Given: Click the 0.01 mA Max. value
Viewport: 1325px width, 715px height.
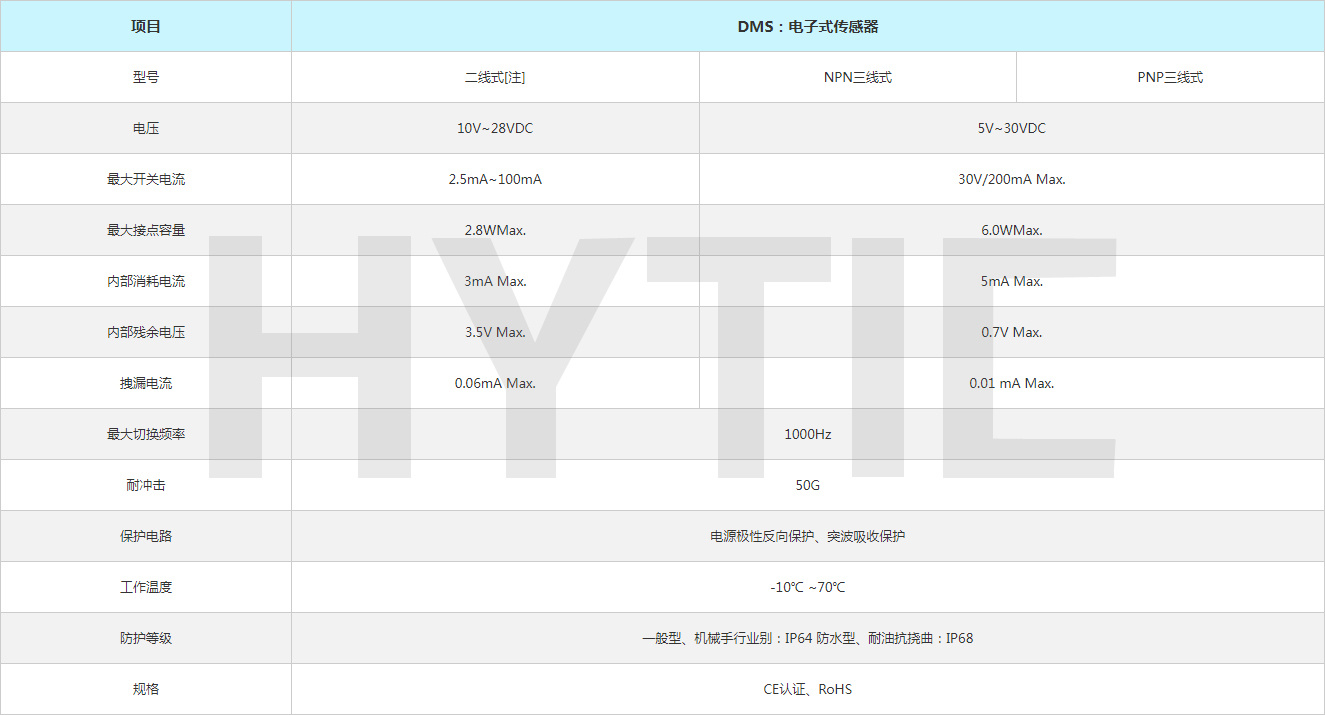Looking at the screenshot, I should (1012, 383).
